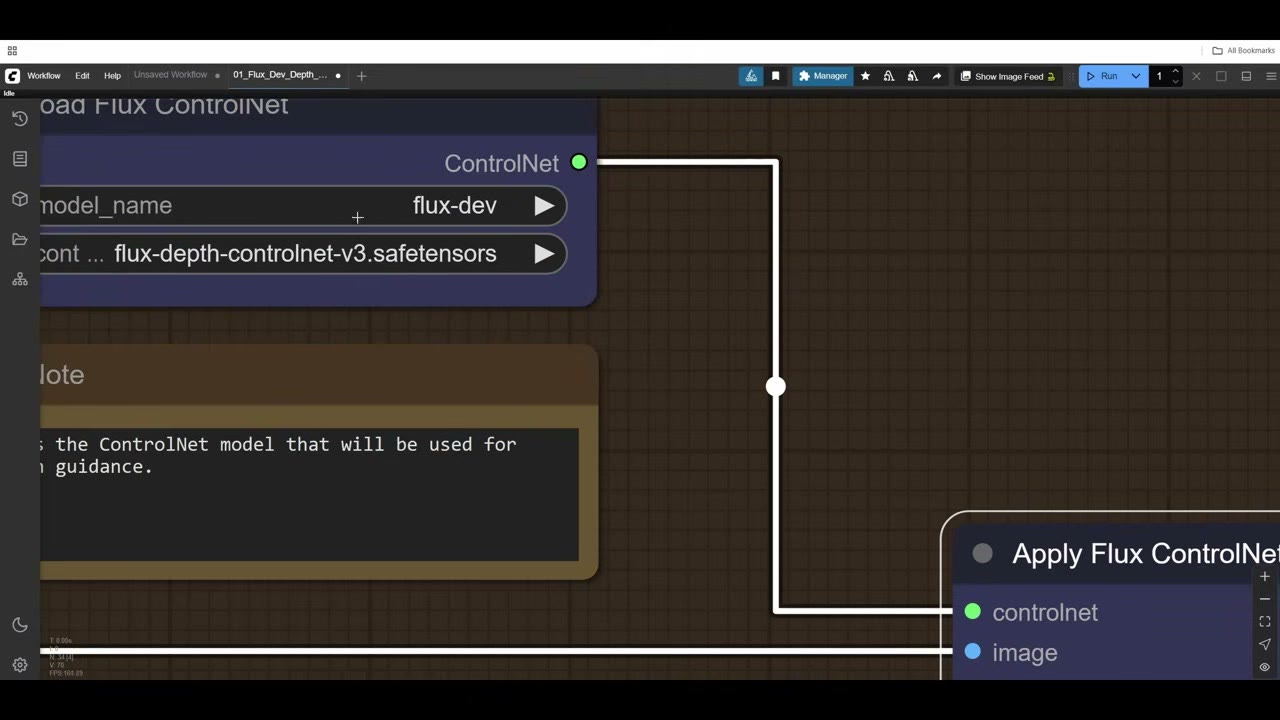Collapse Apply Flux ControlNet node grey dot

pos(982,554)
